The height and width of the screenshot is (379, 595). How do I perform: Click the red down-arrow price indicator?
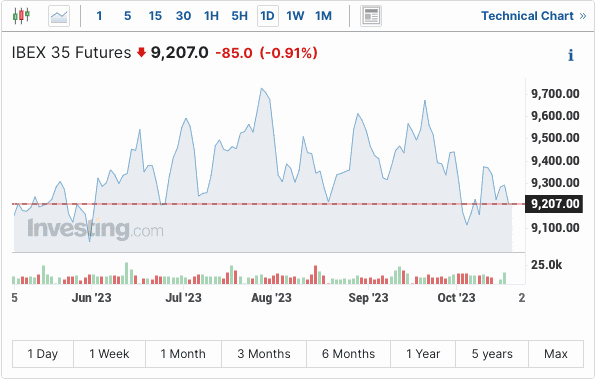point(141,52)
